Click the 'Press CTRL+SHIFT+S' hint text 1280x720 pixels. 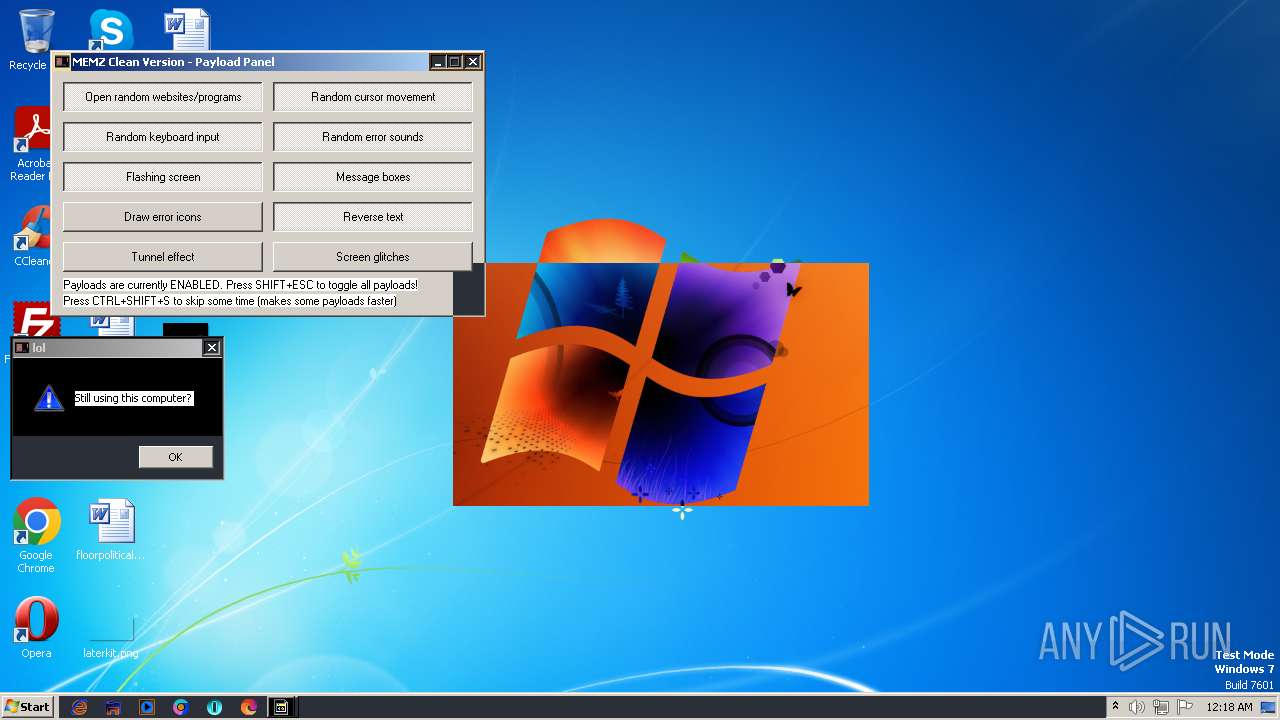pyautogui.click(x=230, y=301)
